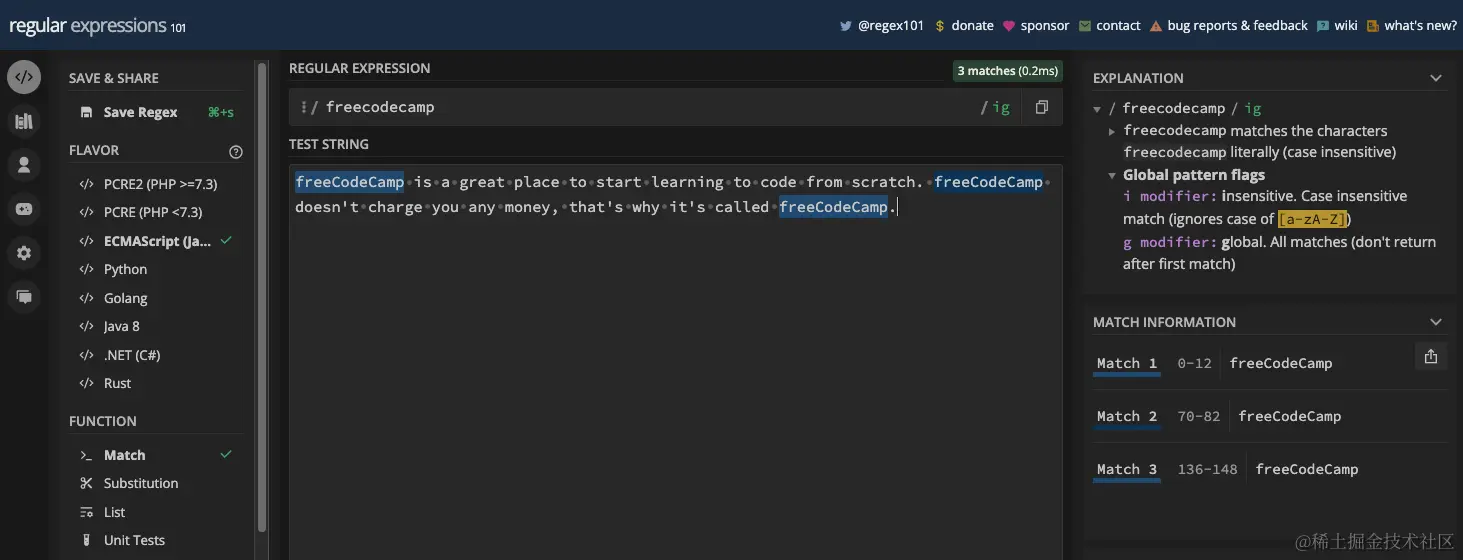Select the Match 3 row
This screenshot has width=1463, height=560.
tap(1270, 469)
